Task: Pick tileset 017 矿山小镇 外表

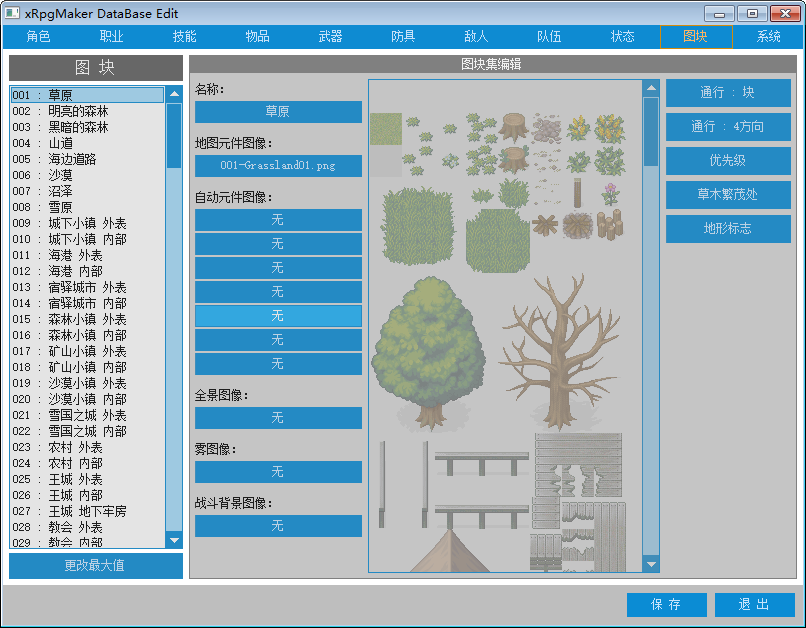Action: click(87, 351)
